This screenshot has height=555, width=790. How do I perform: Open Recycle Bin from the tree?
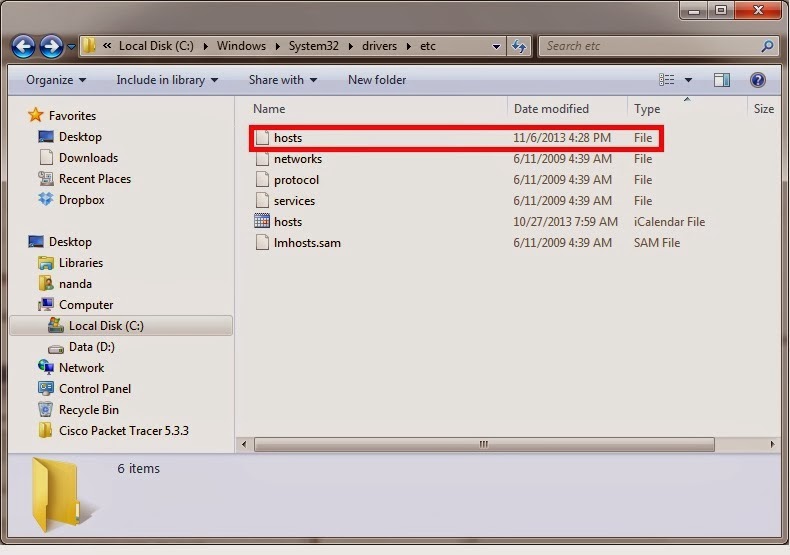point(78,410)
